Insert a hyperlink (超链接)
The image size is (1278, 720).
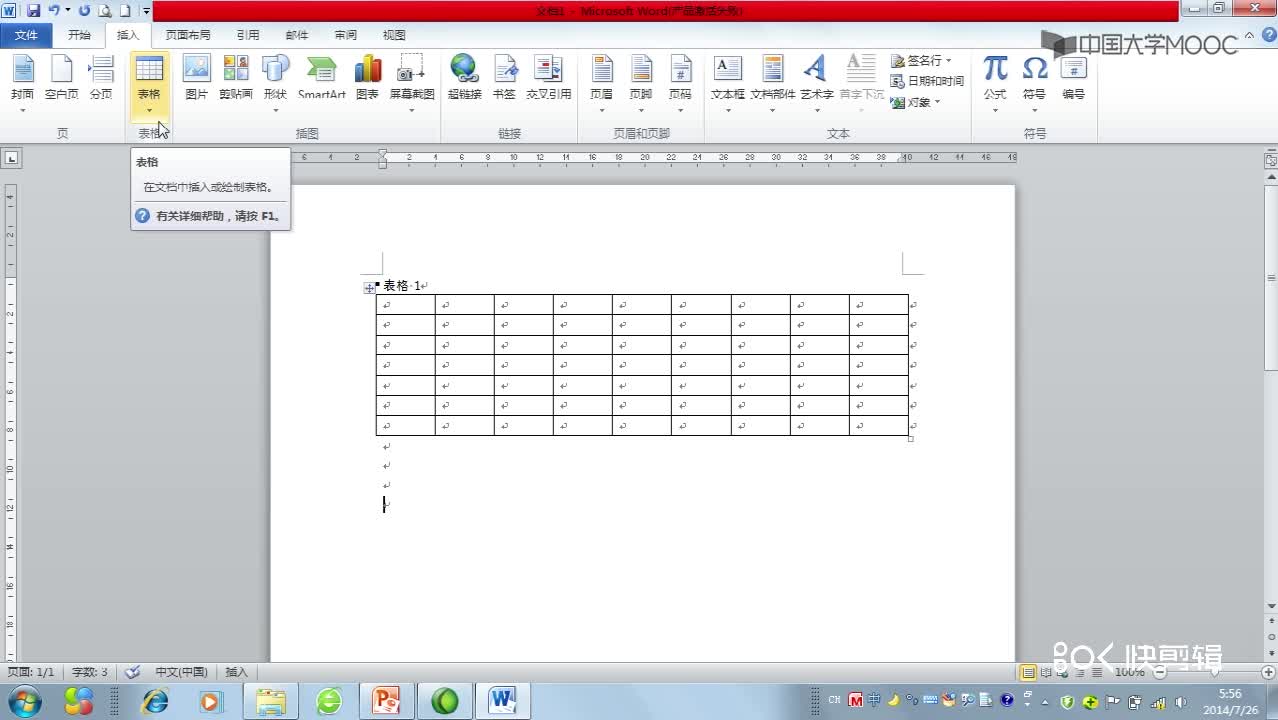464,78
